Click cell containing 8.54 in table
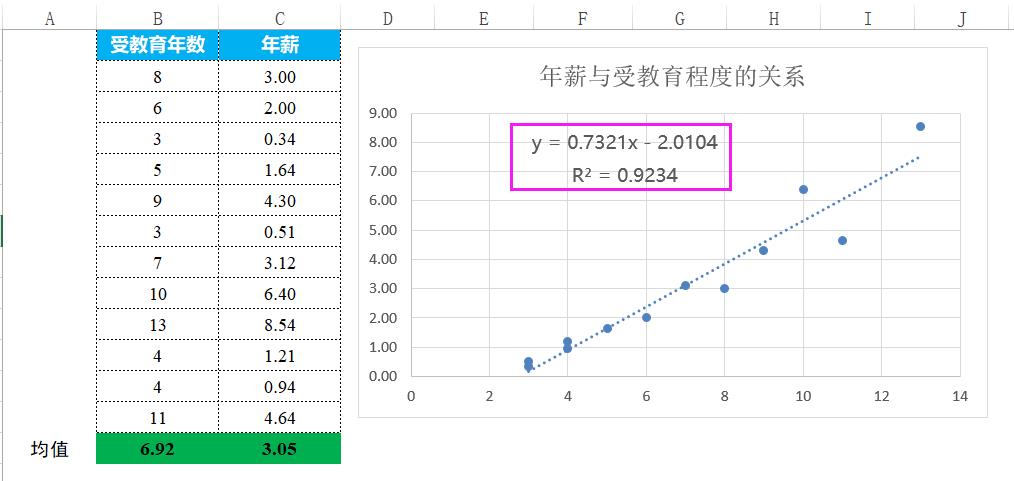The width and height of the screenshot is (1014, 481). coord(279,326)
